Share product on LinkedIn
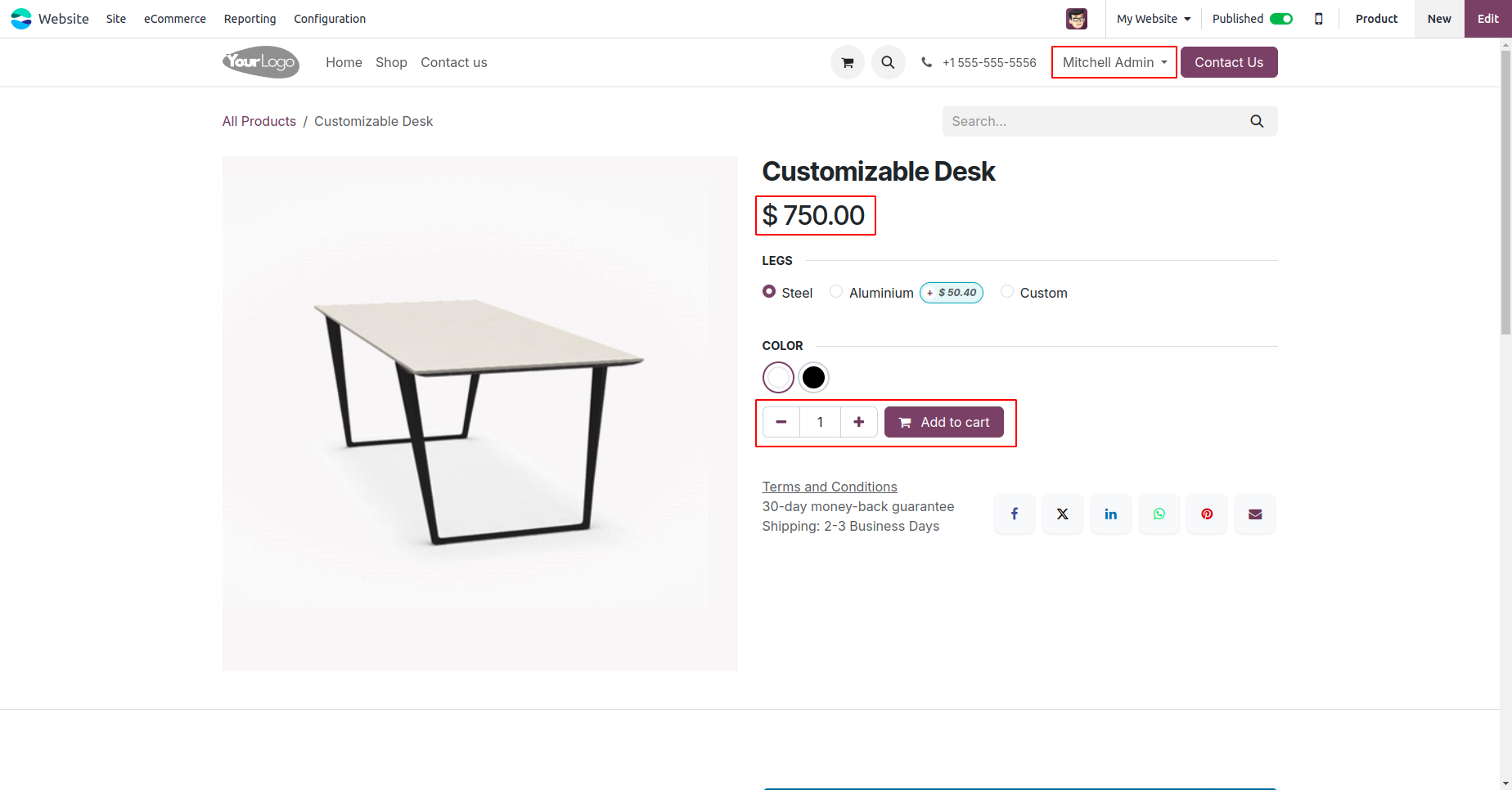Viewport: 1512px width, 790px height. tap(1111, 514)
